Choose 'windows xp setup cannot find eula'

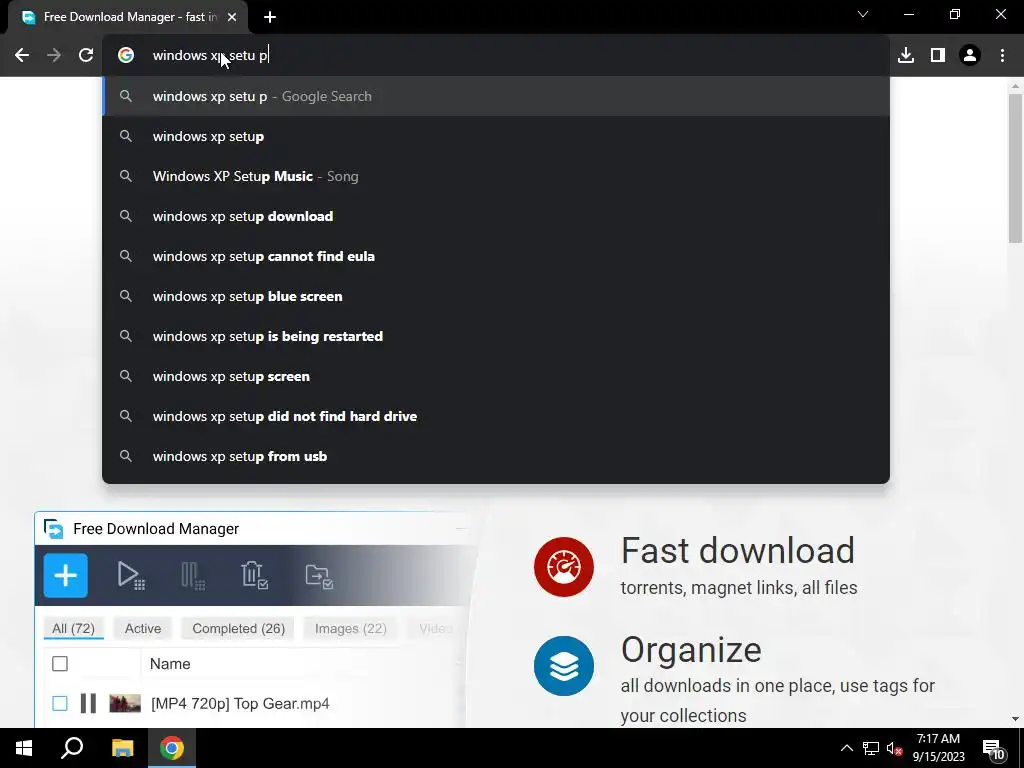(496, 256)
